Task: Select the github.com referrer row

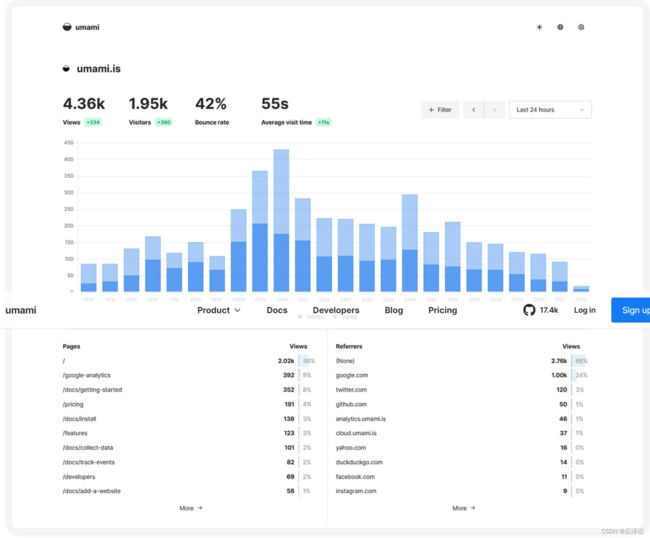Action: pos(462,404)
